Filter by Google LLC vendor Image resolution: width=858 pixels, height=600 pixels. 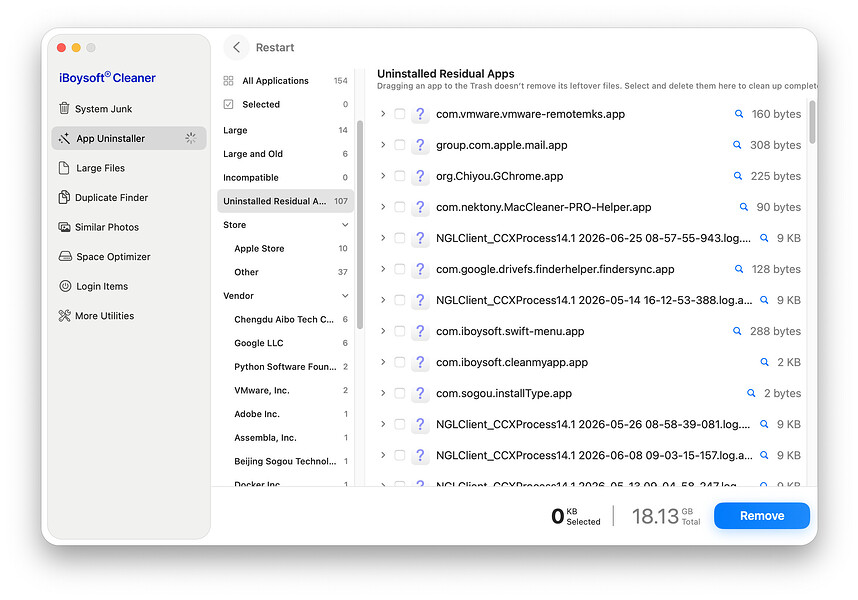point(285,343)
